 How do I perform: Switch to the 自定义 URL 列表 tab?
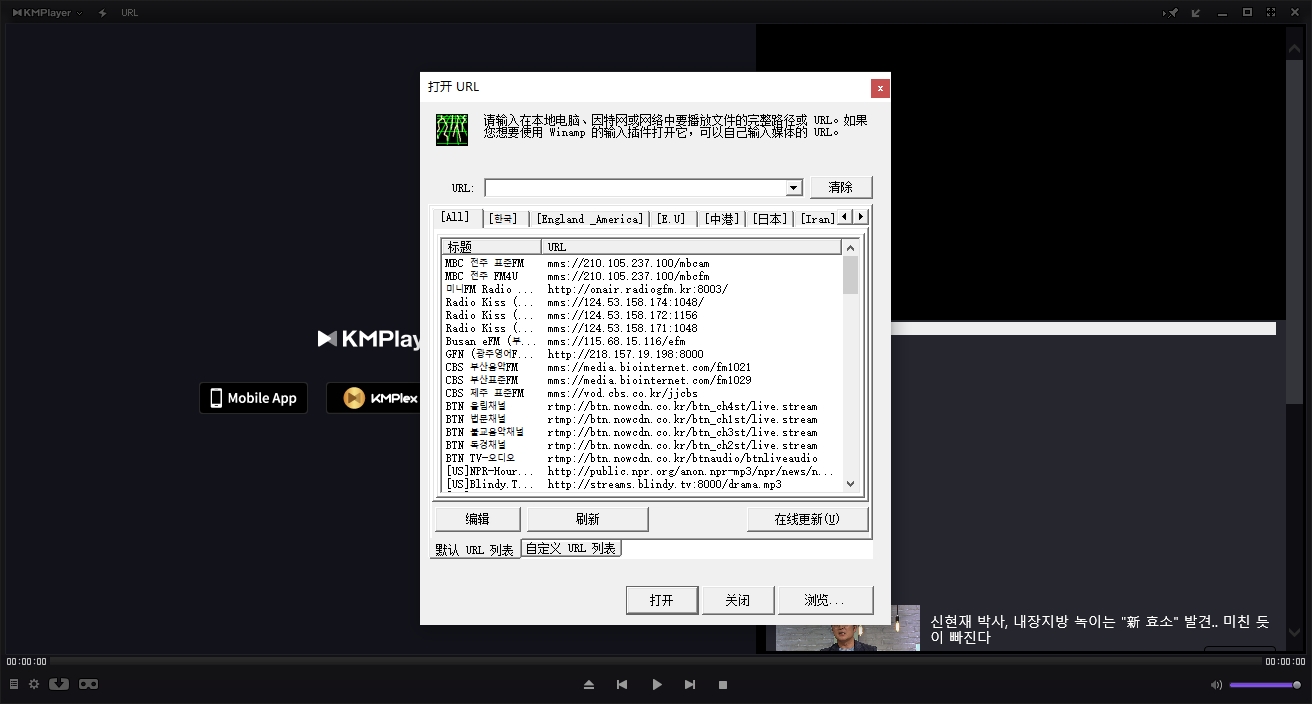pos(571,548)
